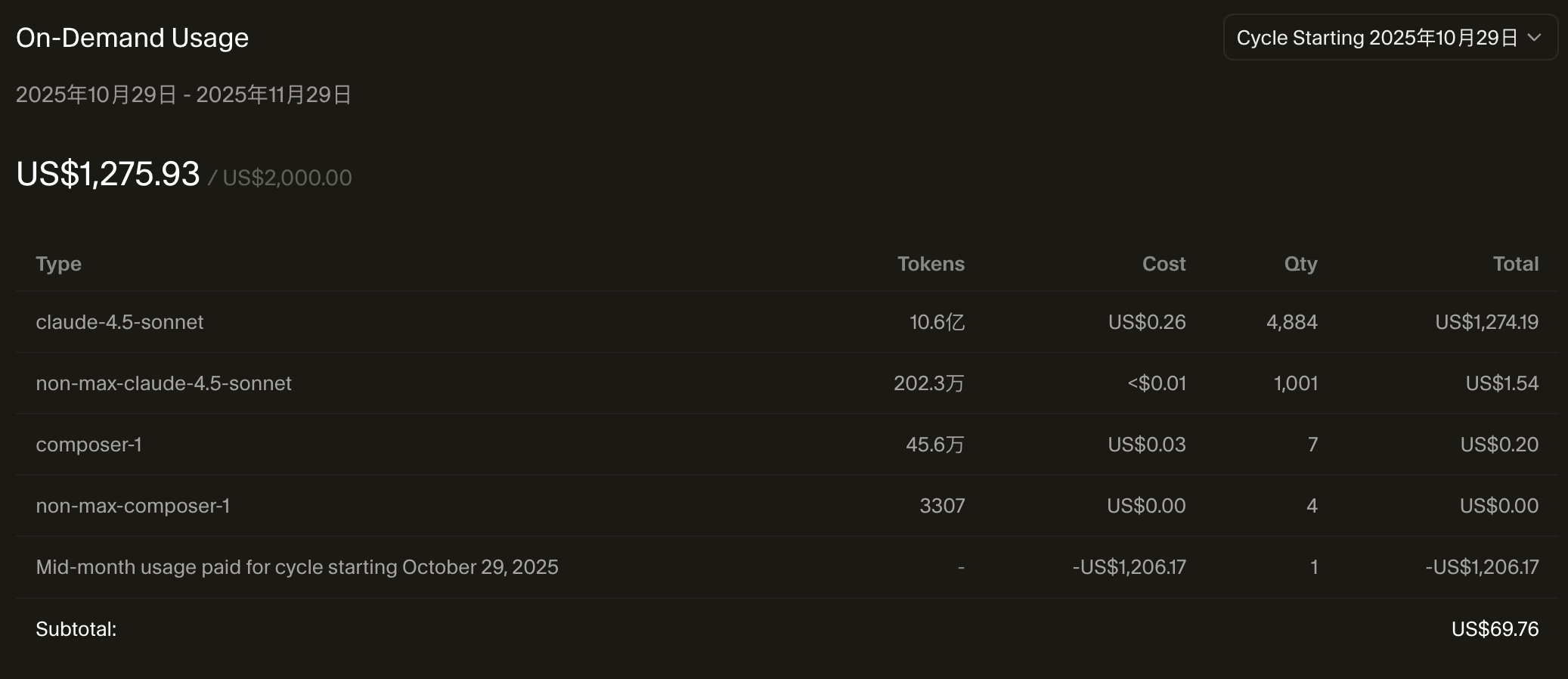Click the chevron arrow in cycle selector
This screenshot has width=1568, height=679.
click(x=1534, y=38)
